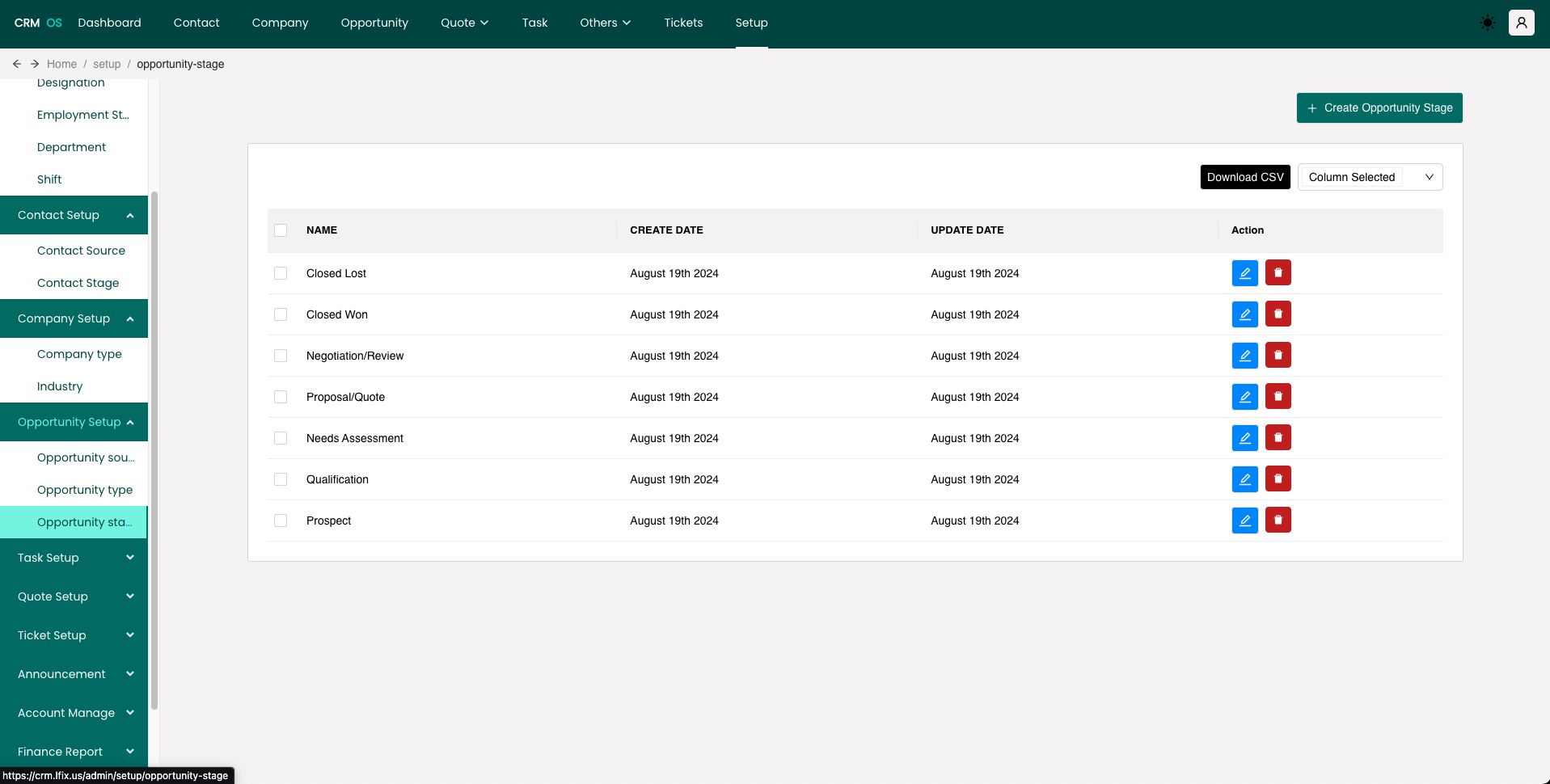Delete the Qualification stage
1550x784 pixels.
[x=1278, y=479]
